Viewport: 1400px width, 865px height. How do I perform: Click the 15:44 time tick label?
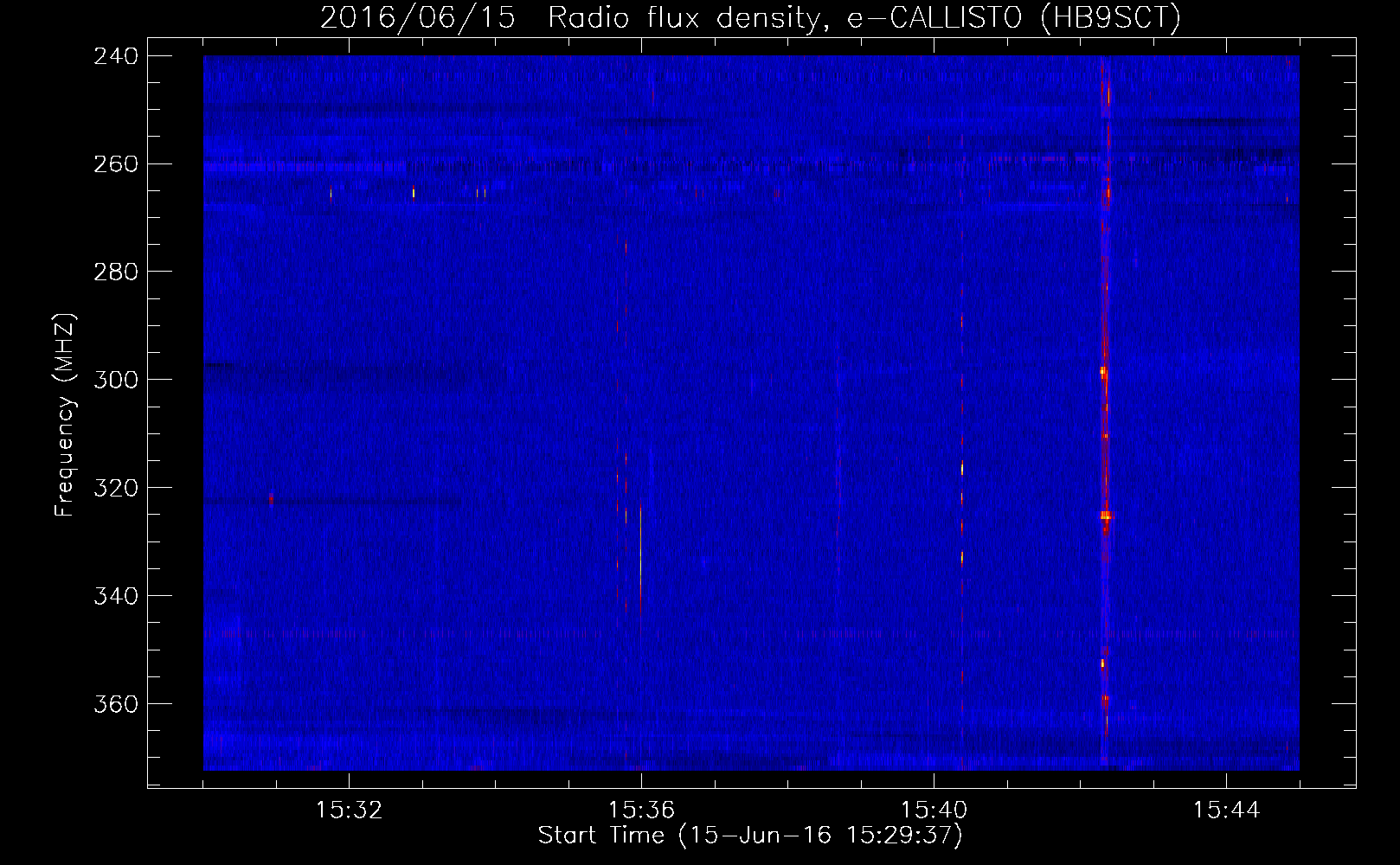click(1226, 811)
